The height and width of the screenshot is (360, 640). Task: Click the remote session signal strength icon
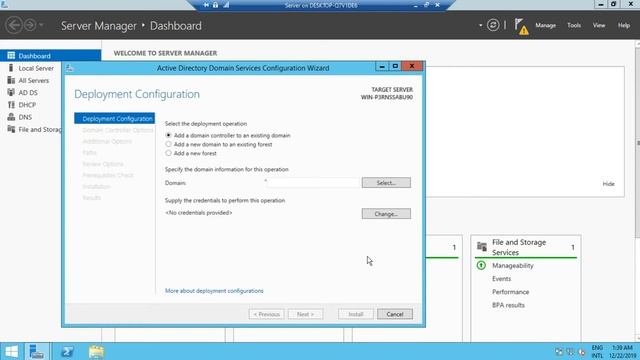[226, 5]
